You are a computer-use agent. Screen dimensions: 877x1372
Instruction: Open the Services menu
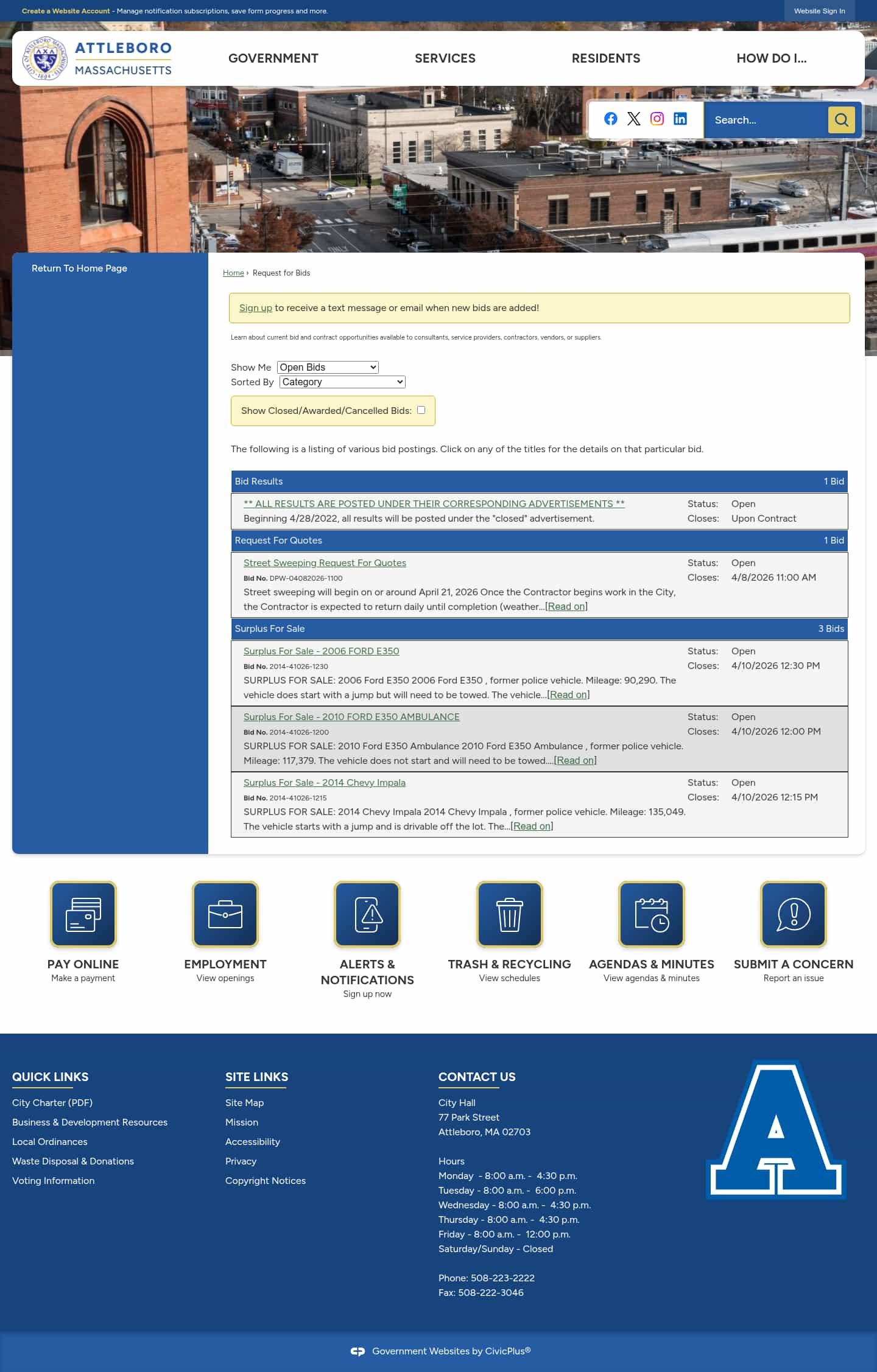click(445, 58)
